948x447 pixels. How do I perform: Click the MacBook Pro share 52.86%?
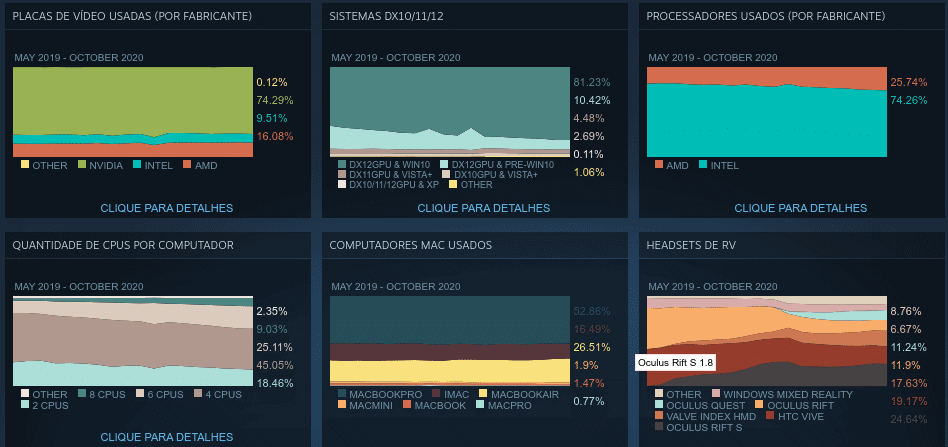pyautogui.click(x=592, y=312)
